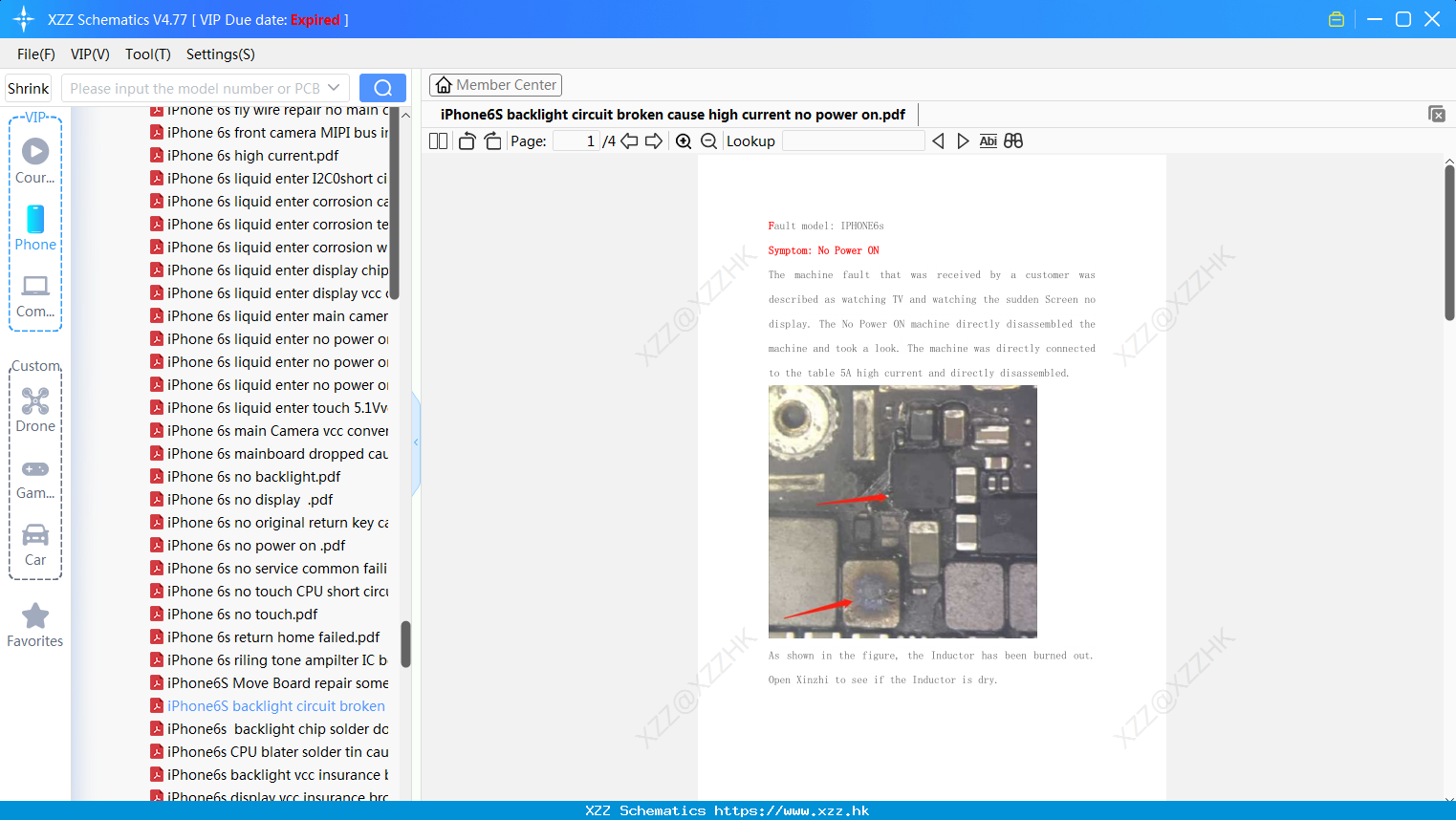Open iPhone 6s return home failed.pdf
1456x820 pixels.
pyautogui.click(x=272, y=637)
